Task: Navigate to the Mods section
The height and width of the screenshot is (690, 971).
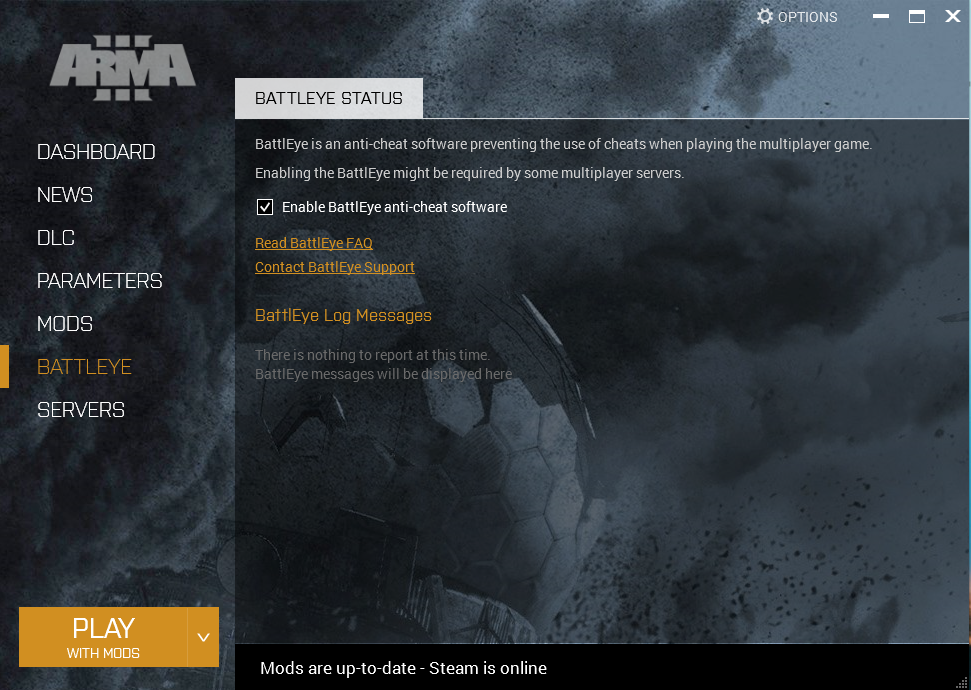Action: (65, 324)
